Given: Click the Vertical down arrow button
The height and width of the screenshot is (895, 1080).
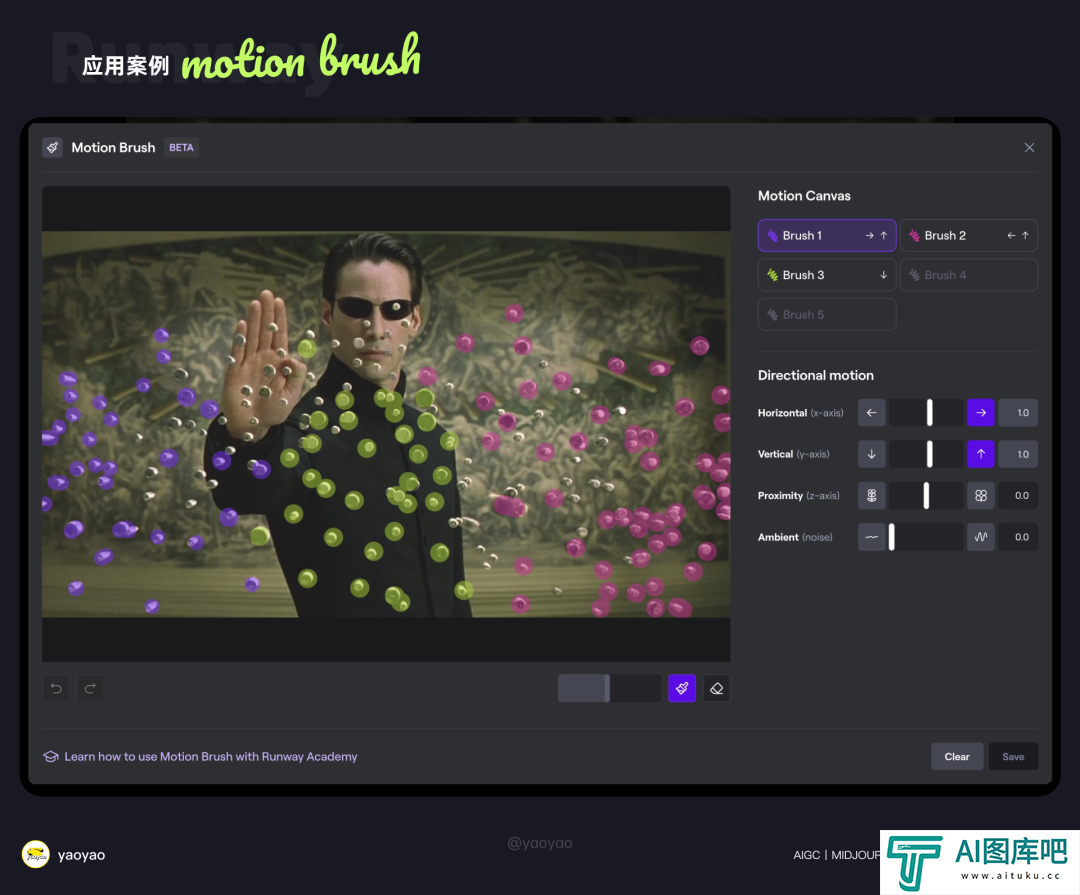Looking at the screenshot, I should click(x=871, y=454).
